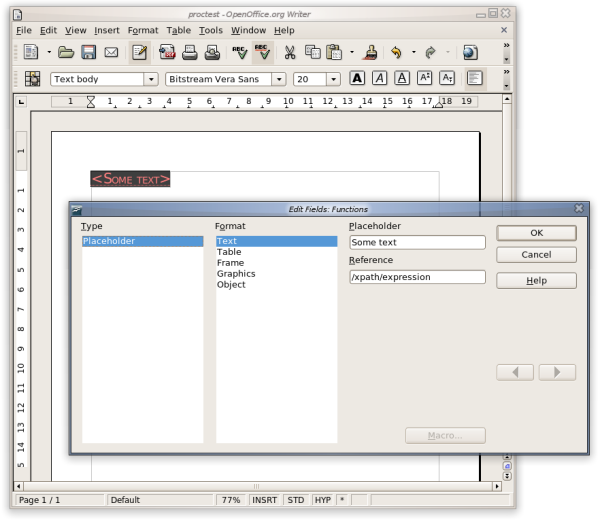Select Object in Format list
This screenshot has height=520, width=600.
tap(276, 285)
